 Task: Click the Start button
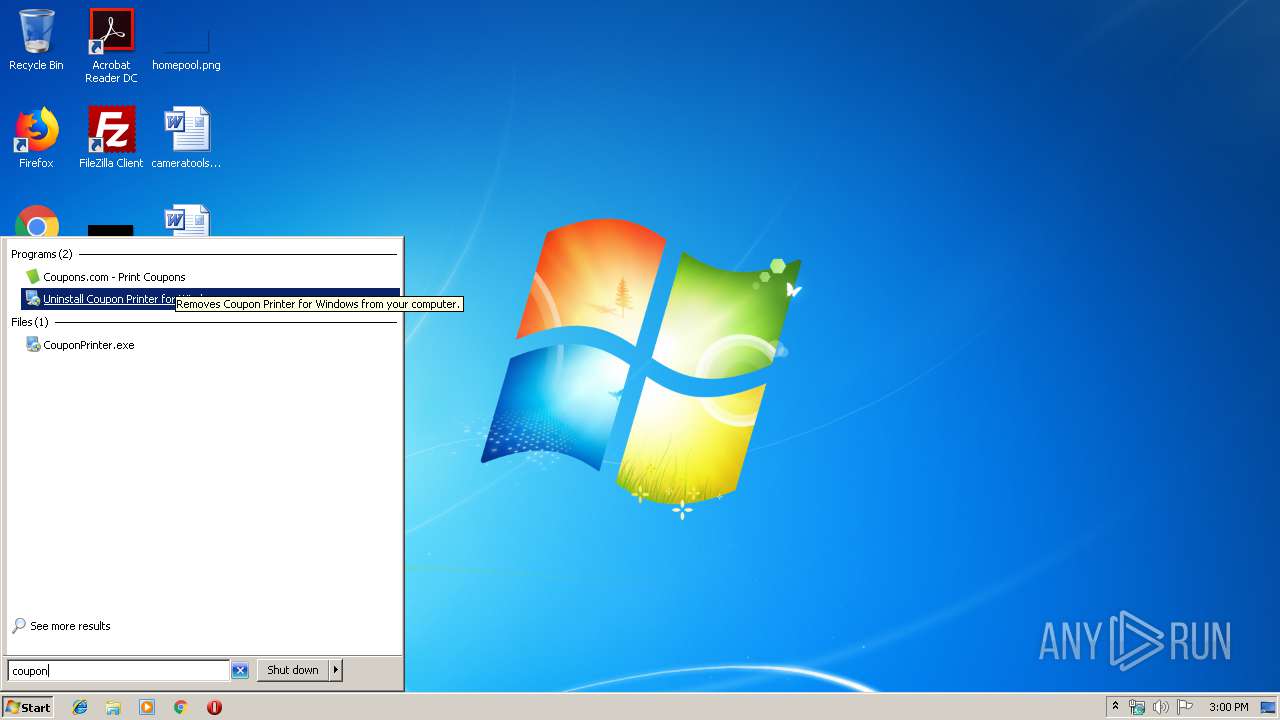pyautogui.click(x=28, y=707)
